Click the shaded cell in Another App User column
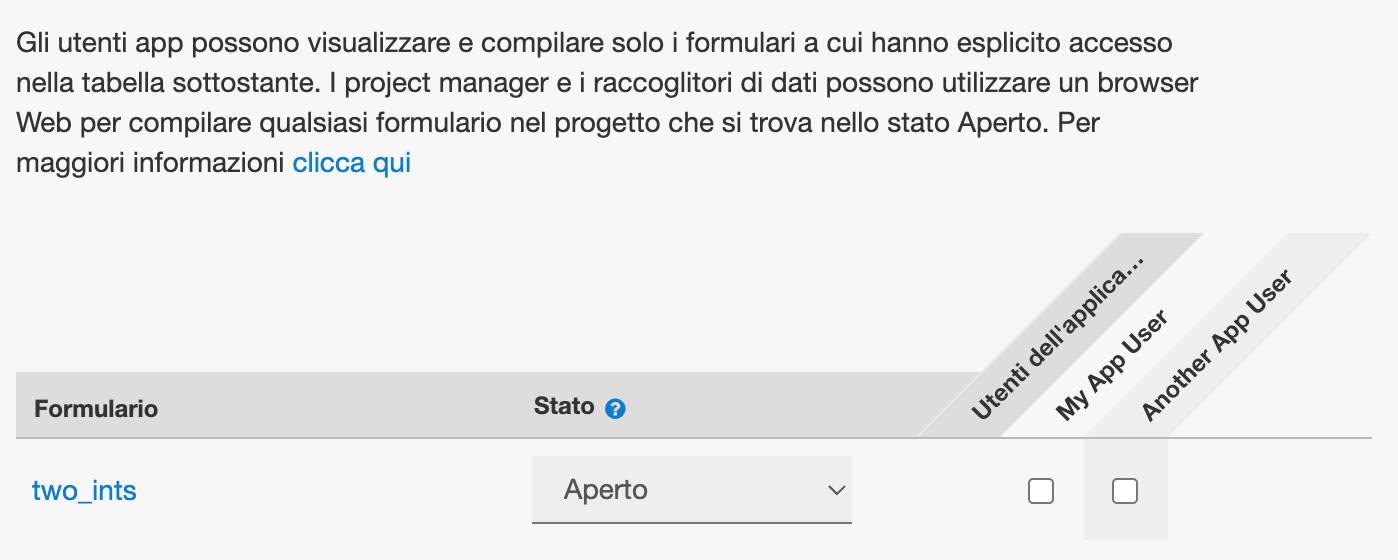Viewport: 1398px width, 560px height. coord(1125,490)
